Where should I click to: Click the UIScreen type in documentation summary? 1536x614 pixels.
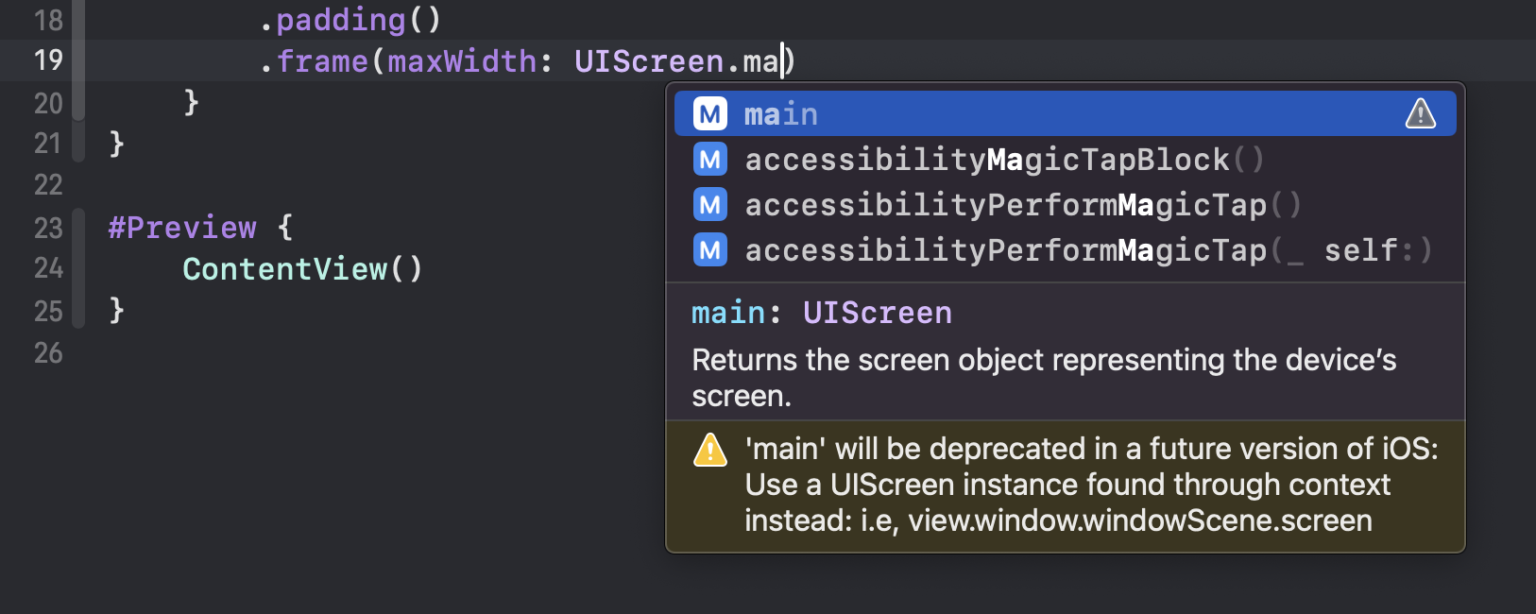[877, 313]
